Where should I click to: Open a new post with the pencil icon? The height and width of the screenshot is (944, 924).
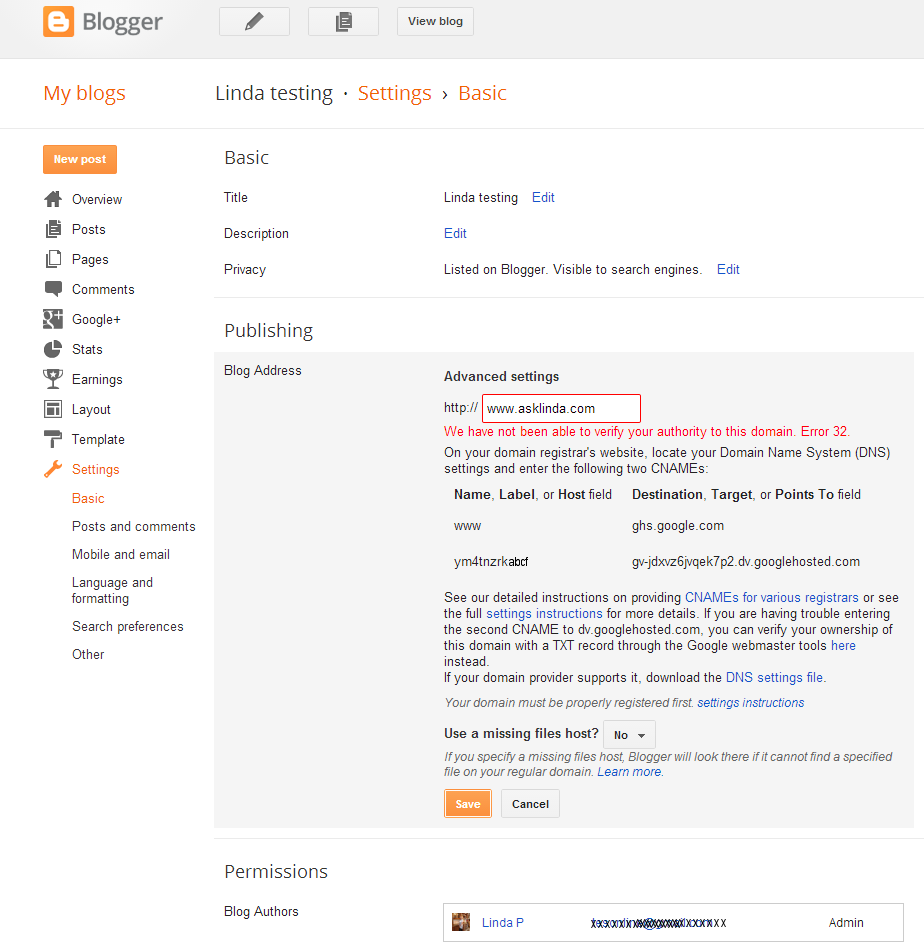(x=254, y=20)
